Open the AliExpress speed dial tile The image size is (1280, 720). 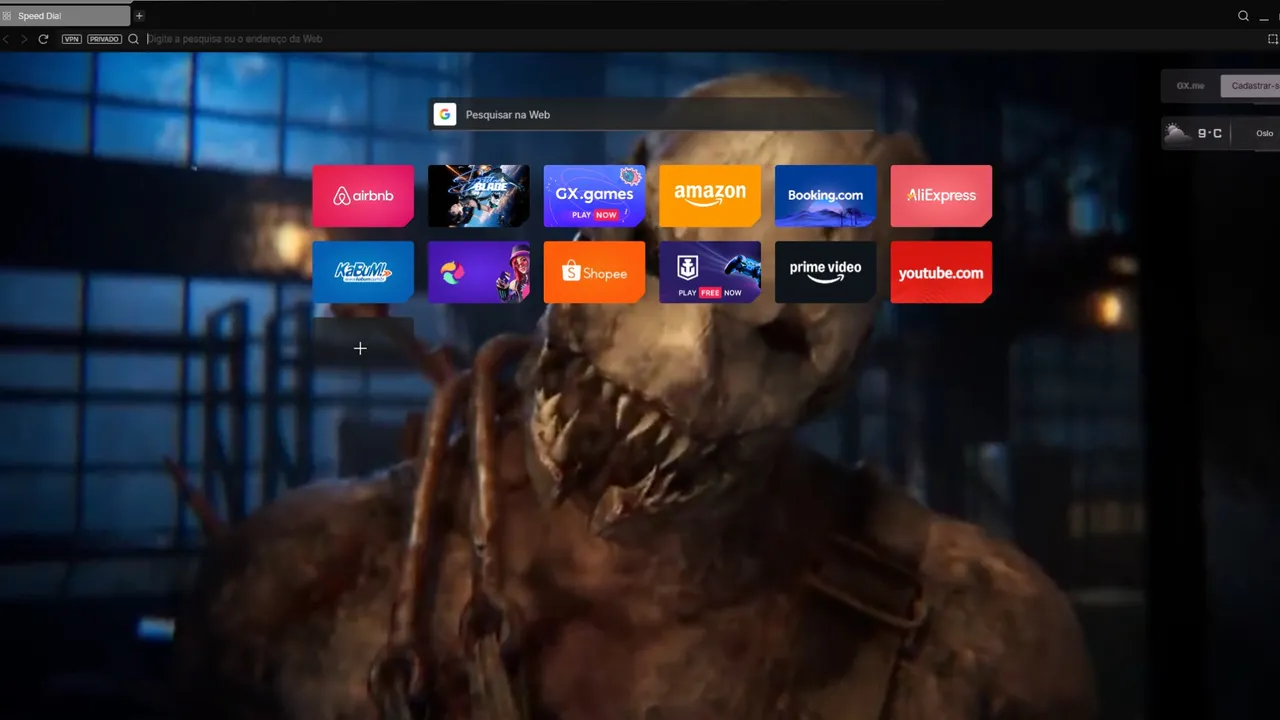coord(941,196)
